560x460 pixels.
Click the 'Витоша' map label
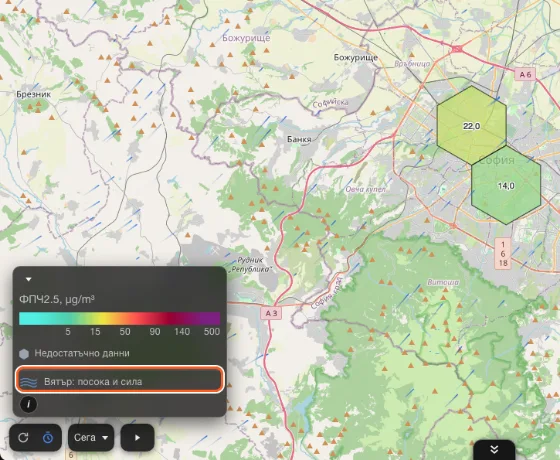[x=443, y=282]
